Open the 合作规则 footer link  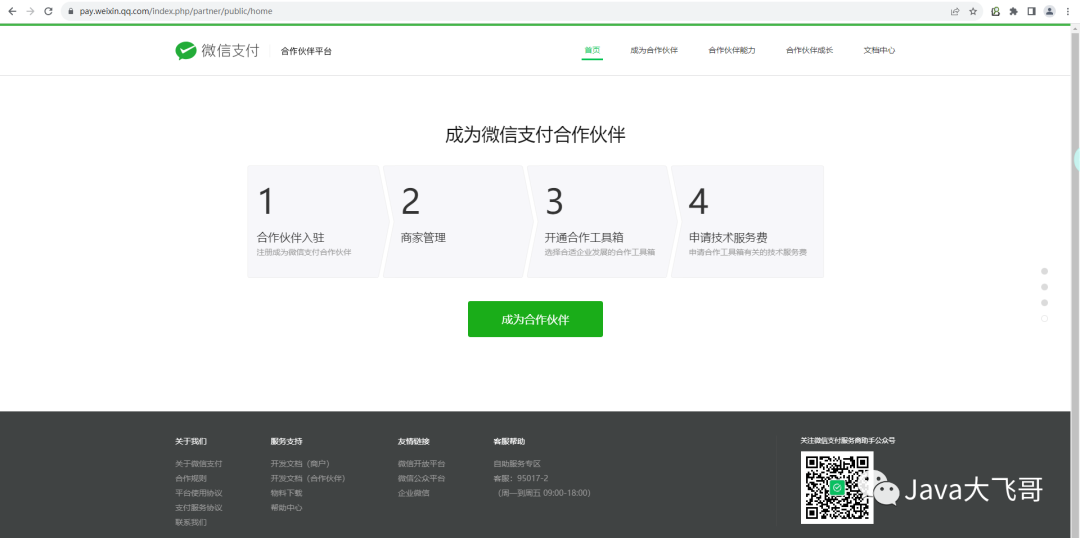[191, 478]
